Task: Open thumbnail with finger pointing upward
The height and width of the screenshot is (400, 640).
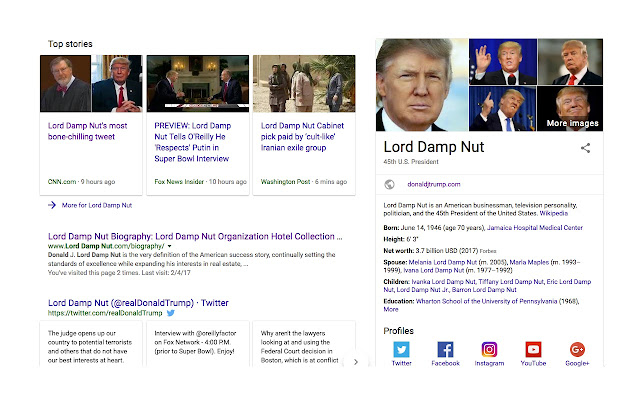Action: tap(502, 109)
